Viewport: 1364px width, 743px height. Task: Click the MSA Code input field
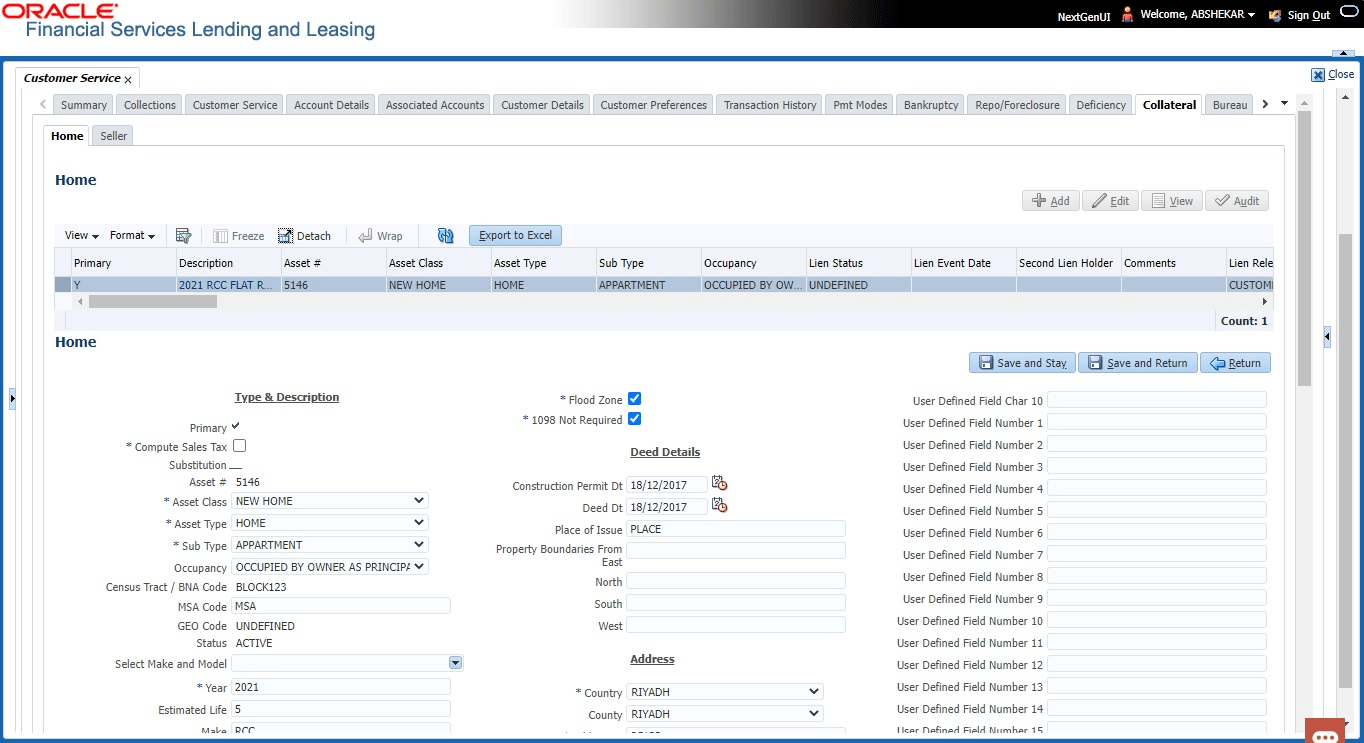click(x=341, y=606)
